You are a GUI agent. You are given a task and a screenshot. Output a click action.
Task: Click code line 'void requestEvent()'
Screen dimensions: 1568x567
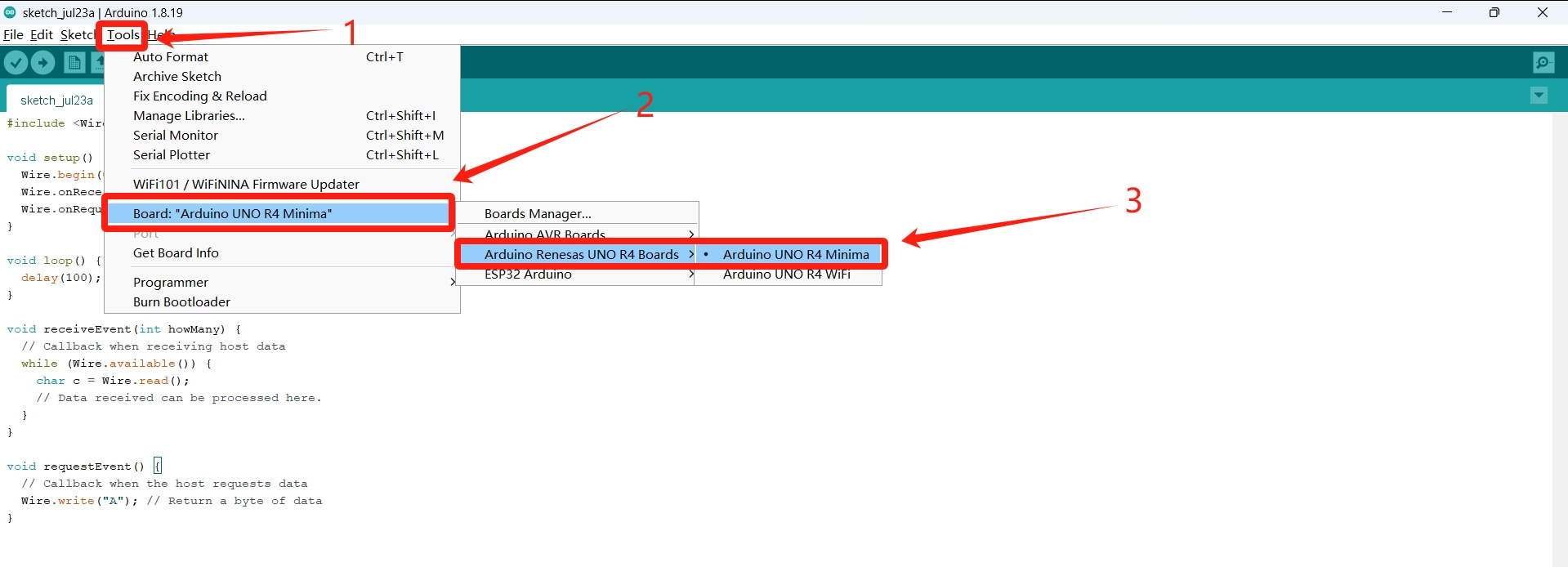click(75, 467)
